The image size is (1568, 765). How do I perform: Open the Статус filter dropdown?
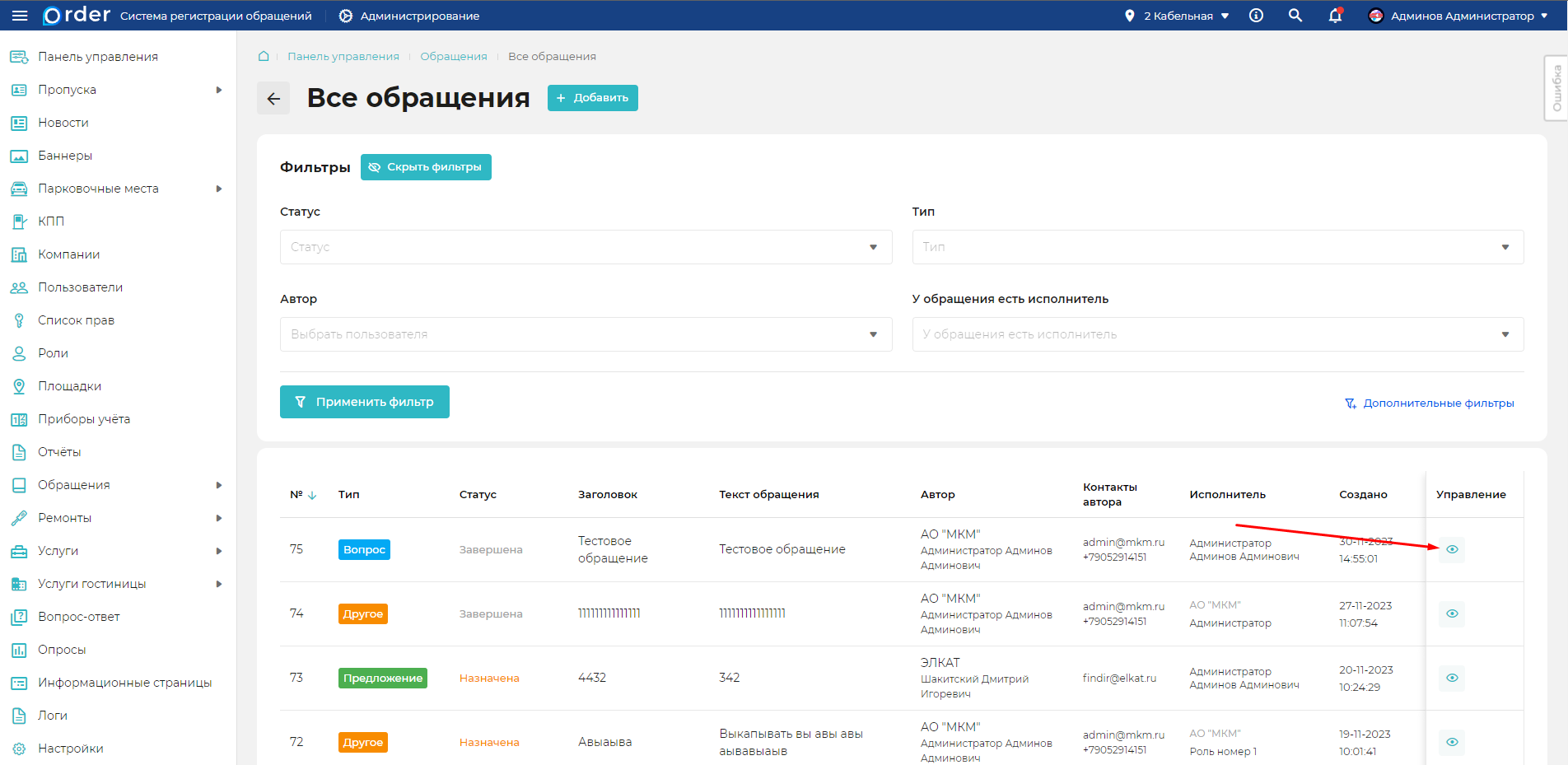click(586, 247)
